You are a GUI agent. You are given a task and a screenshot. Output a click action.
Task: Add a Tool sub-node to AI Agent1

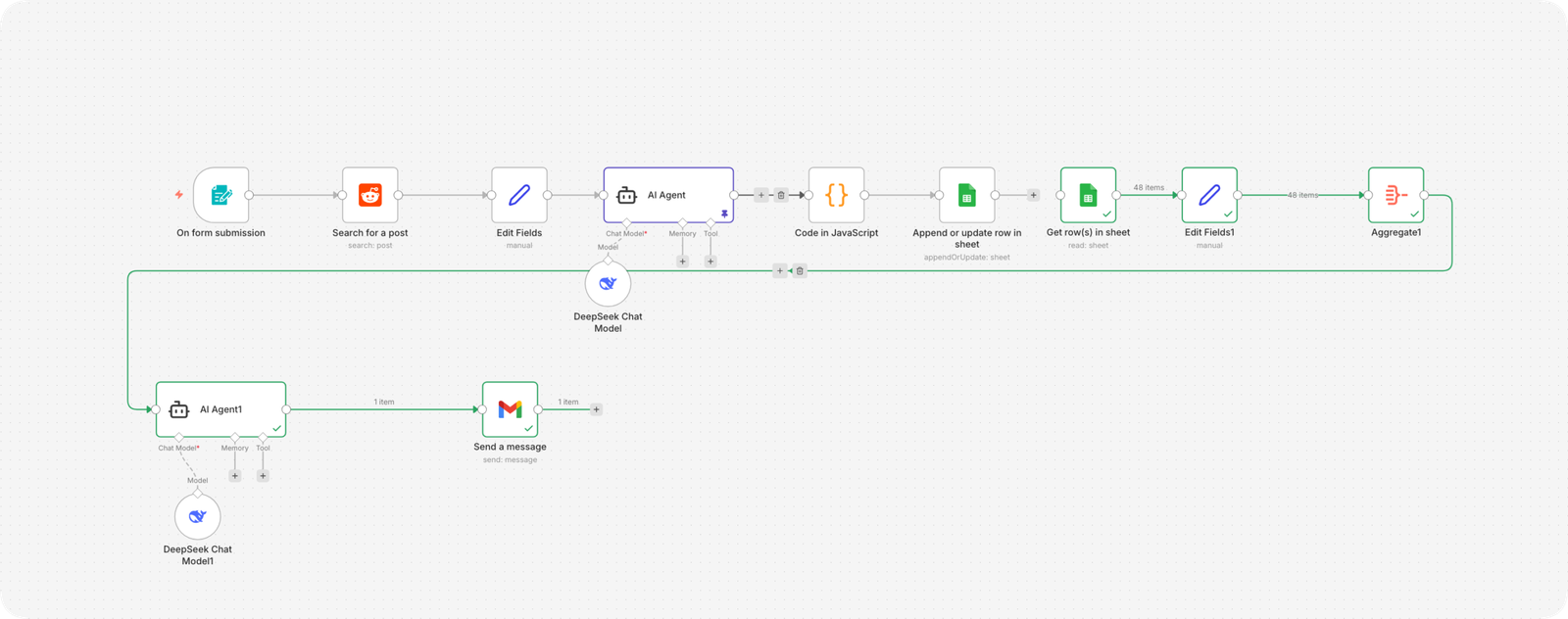(263, 476)
